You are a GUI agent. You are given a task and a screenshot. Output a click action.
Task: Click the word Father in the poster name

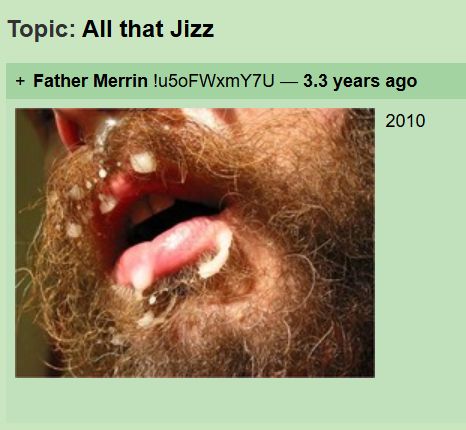(60, 81)
